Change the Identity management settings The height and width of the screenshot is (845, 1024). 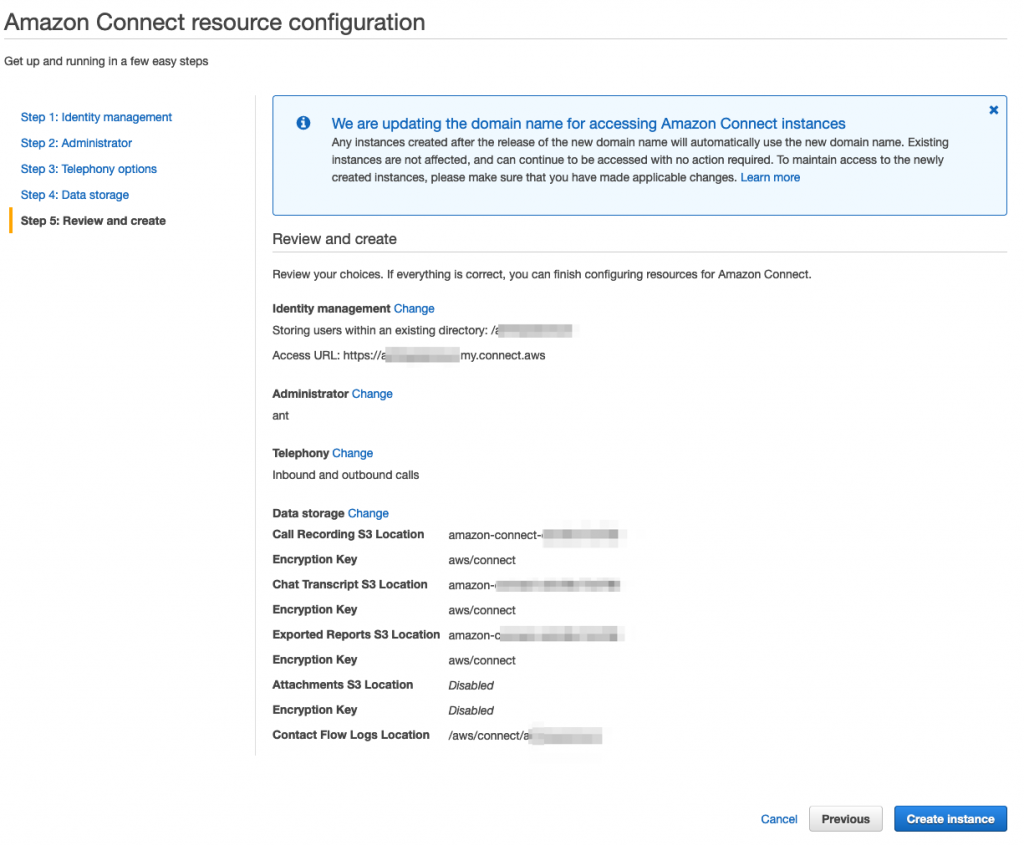pyautogui.click(x=414, y=309)
